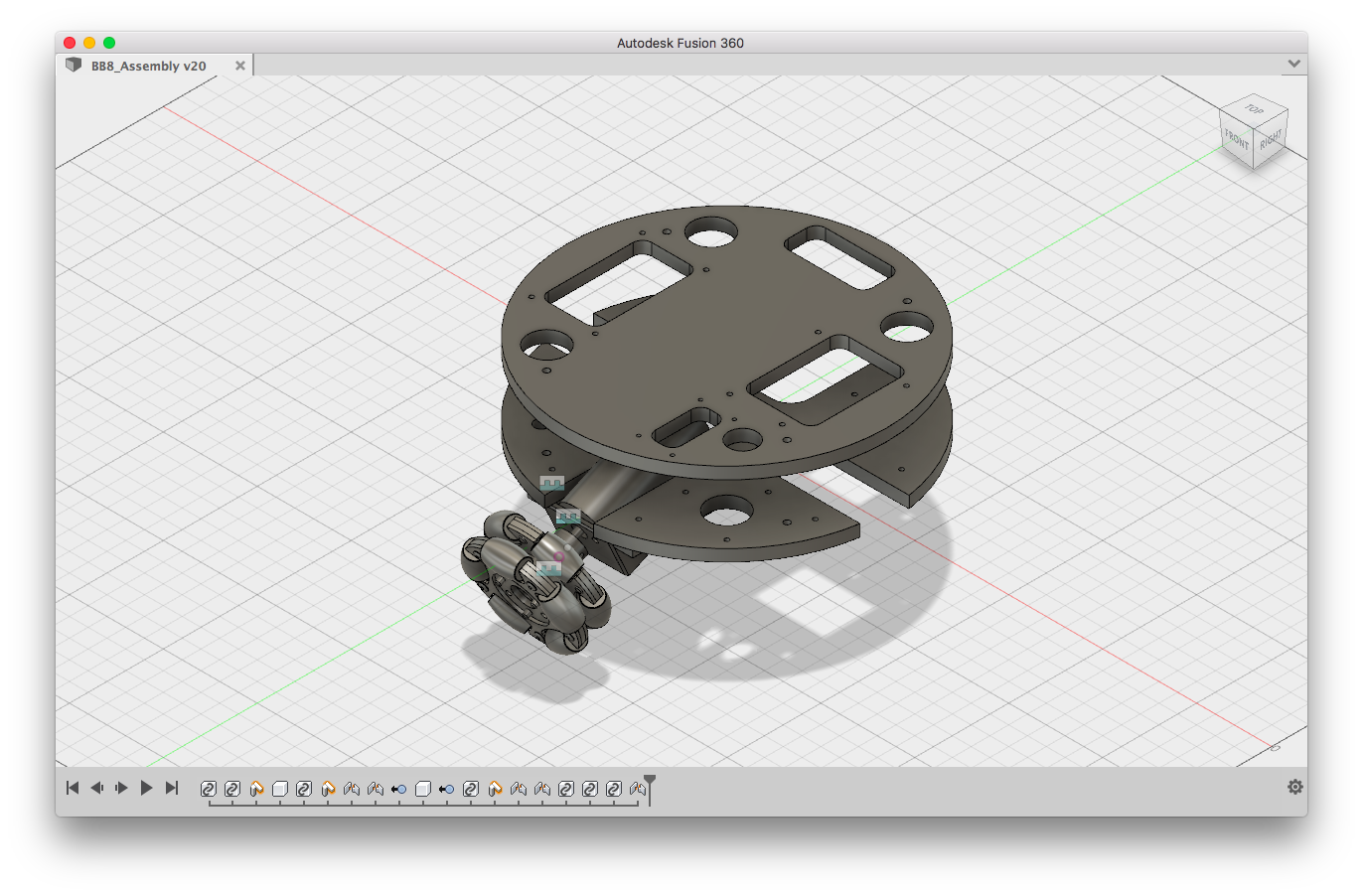The height and width of the screenshot is (896, 1363).
Task: Close the BB8_Assembly v20 tab
Action: (240, 66)
